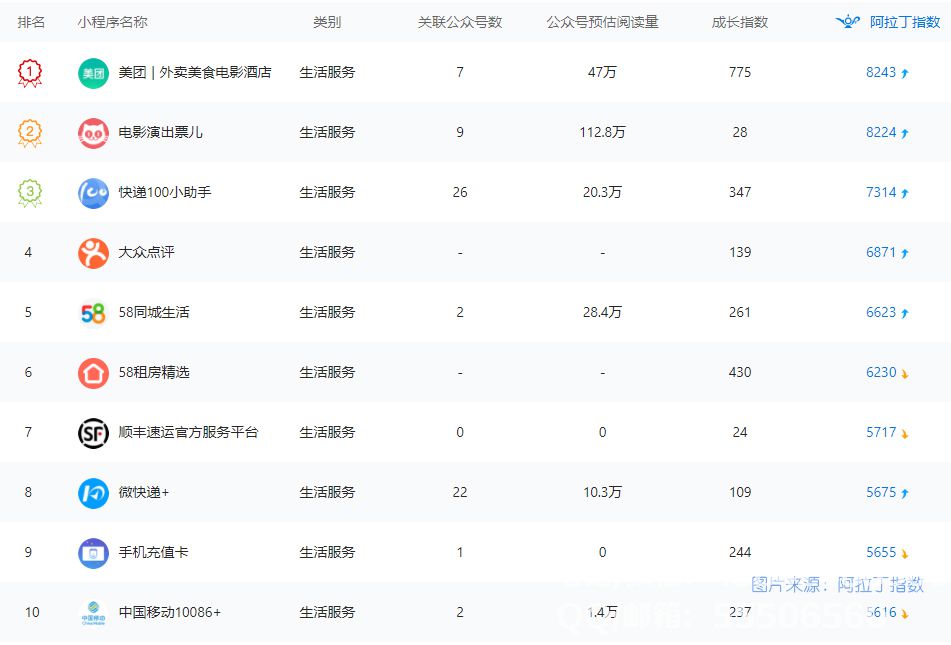Image resolution: width=951 pixels, height=645 pixels.
Task: Click the growth index value 430
Action: coord(740,373)
